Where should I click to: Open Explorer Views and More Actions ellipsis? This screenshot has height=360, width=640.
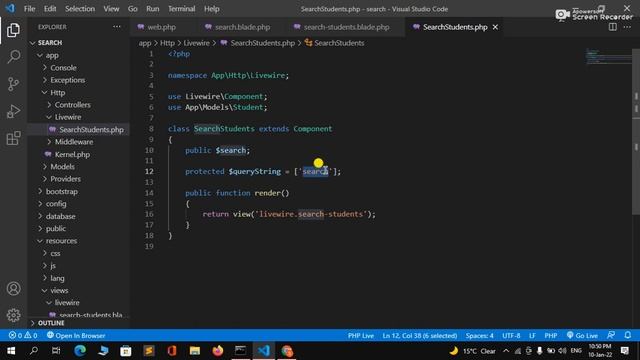coord(117,27)
